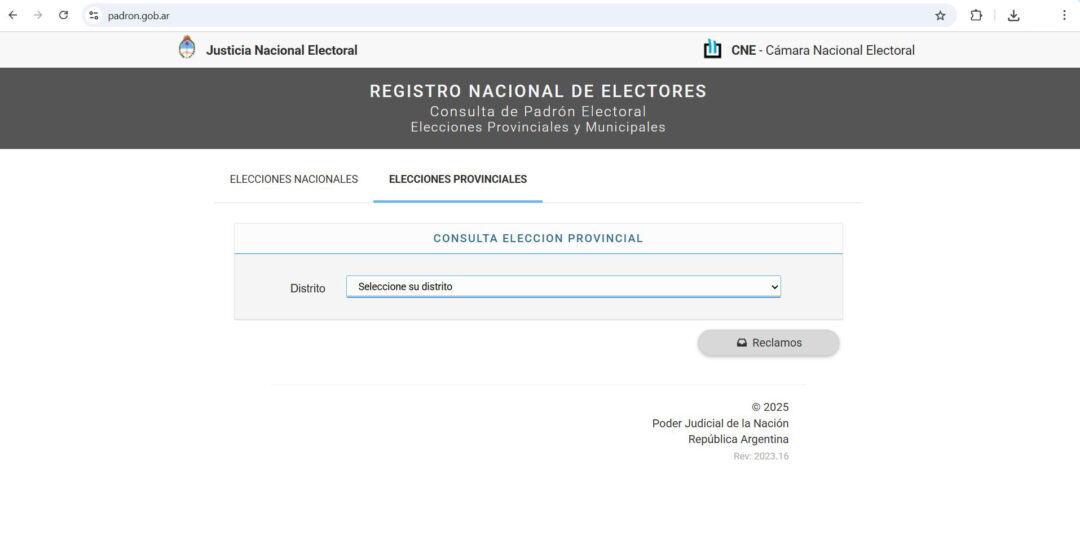1080x552 pixels.
Task: Reload the padron.gob.ar page
Action: 64,15
